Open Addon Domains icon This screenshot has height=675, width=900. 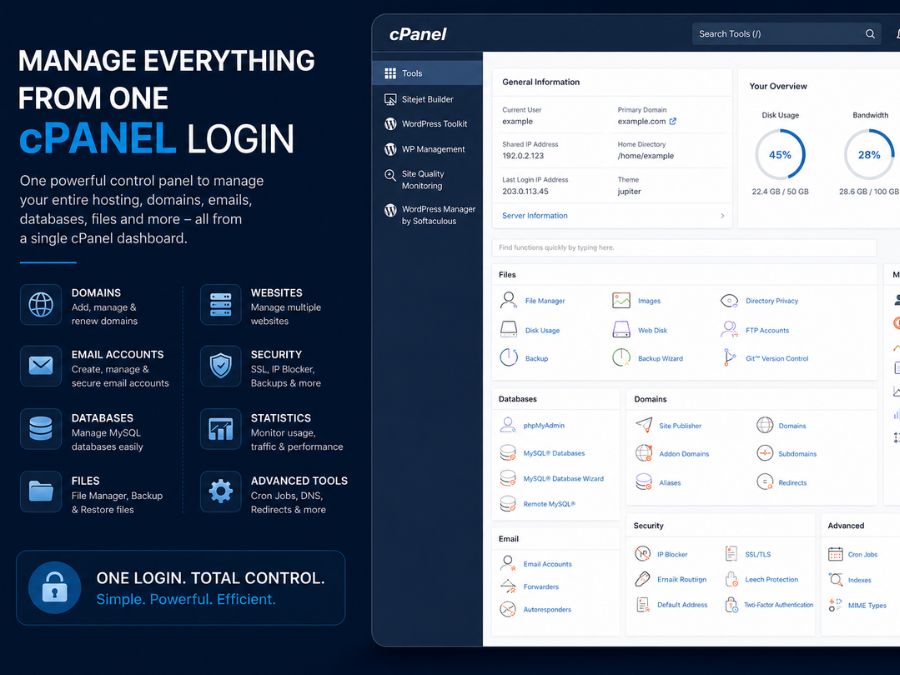pos(644,453)
